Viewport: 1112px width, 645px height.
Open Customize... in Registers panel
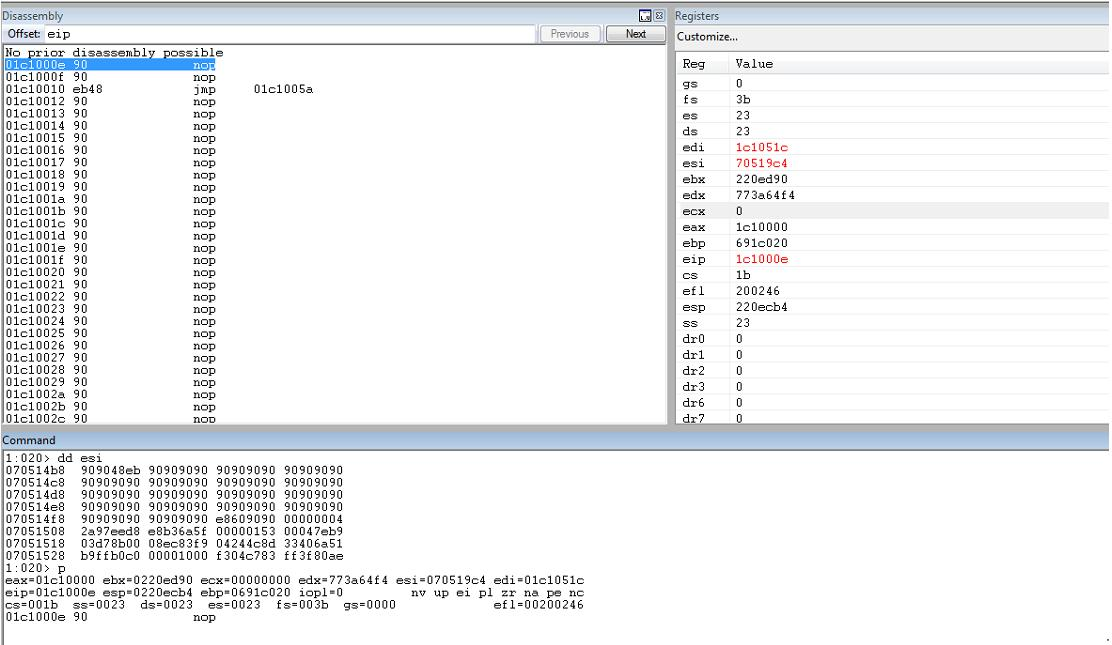pyautogui.click(x=707, y=37)
